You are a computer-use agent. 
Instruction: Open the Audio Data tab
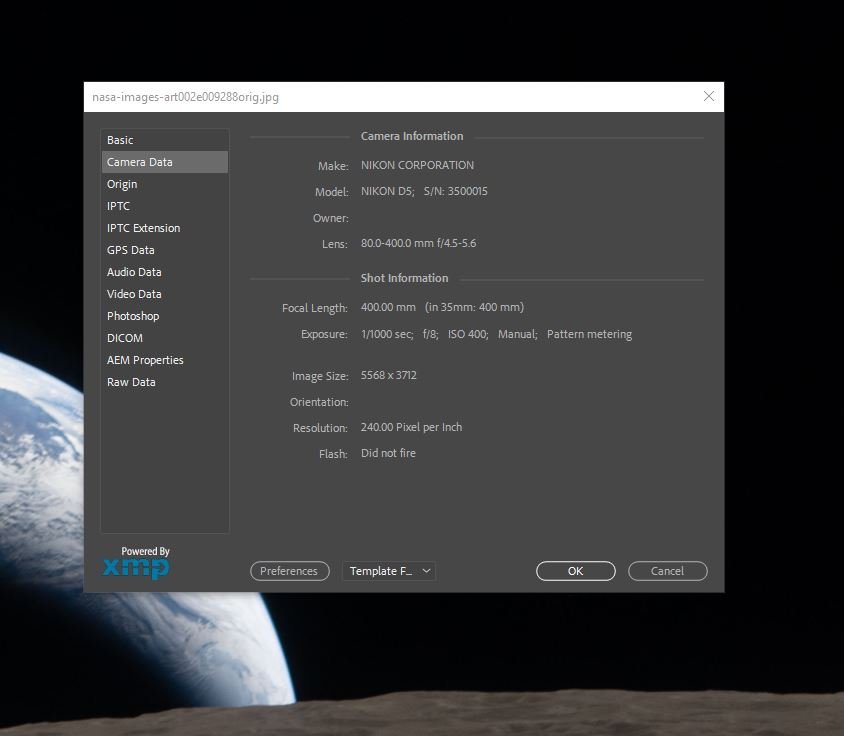[x=165, y=272]
